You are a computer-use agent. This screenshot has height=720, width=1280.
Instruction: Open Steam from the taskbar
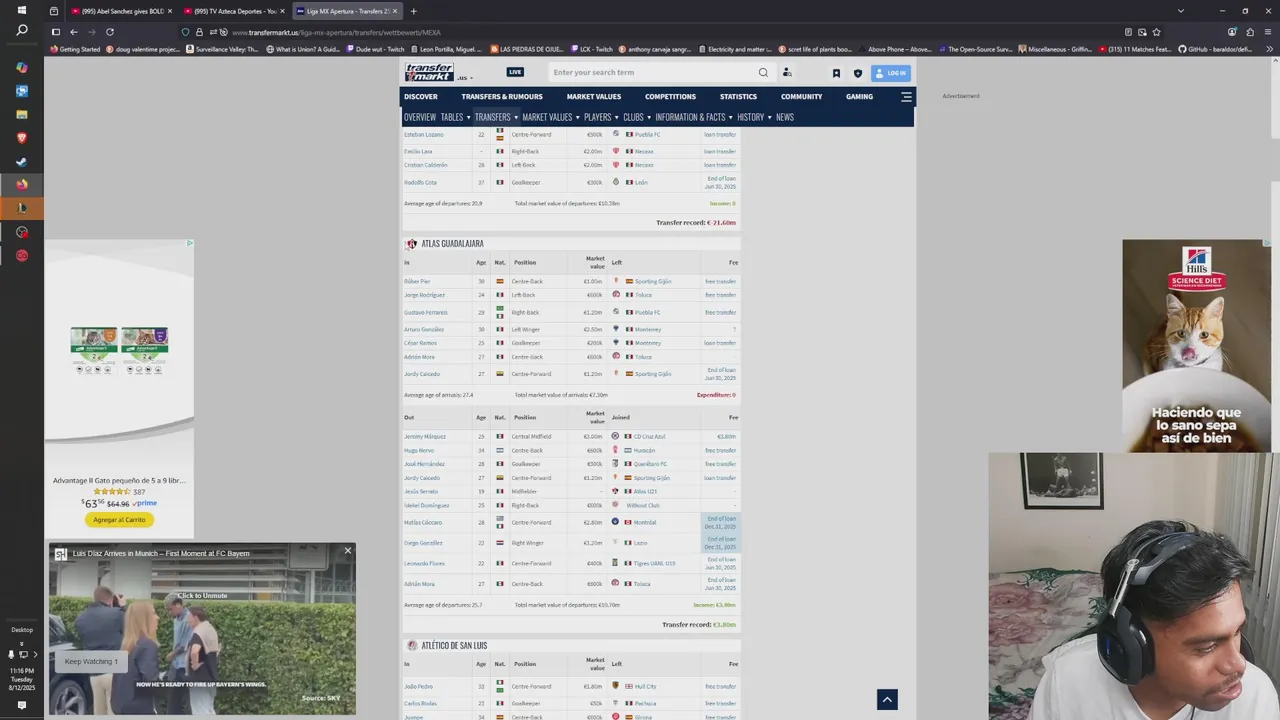pyautogui.click(x=22, y=161)
